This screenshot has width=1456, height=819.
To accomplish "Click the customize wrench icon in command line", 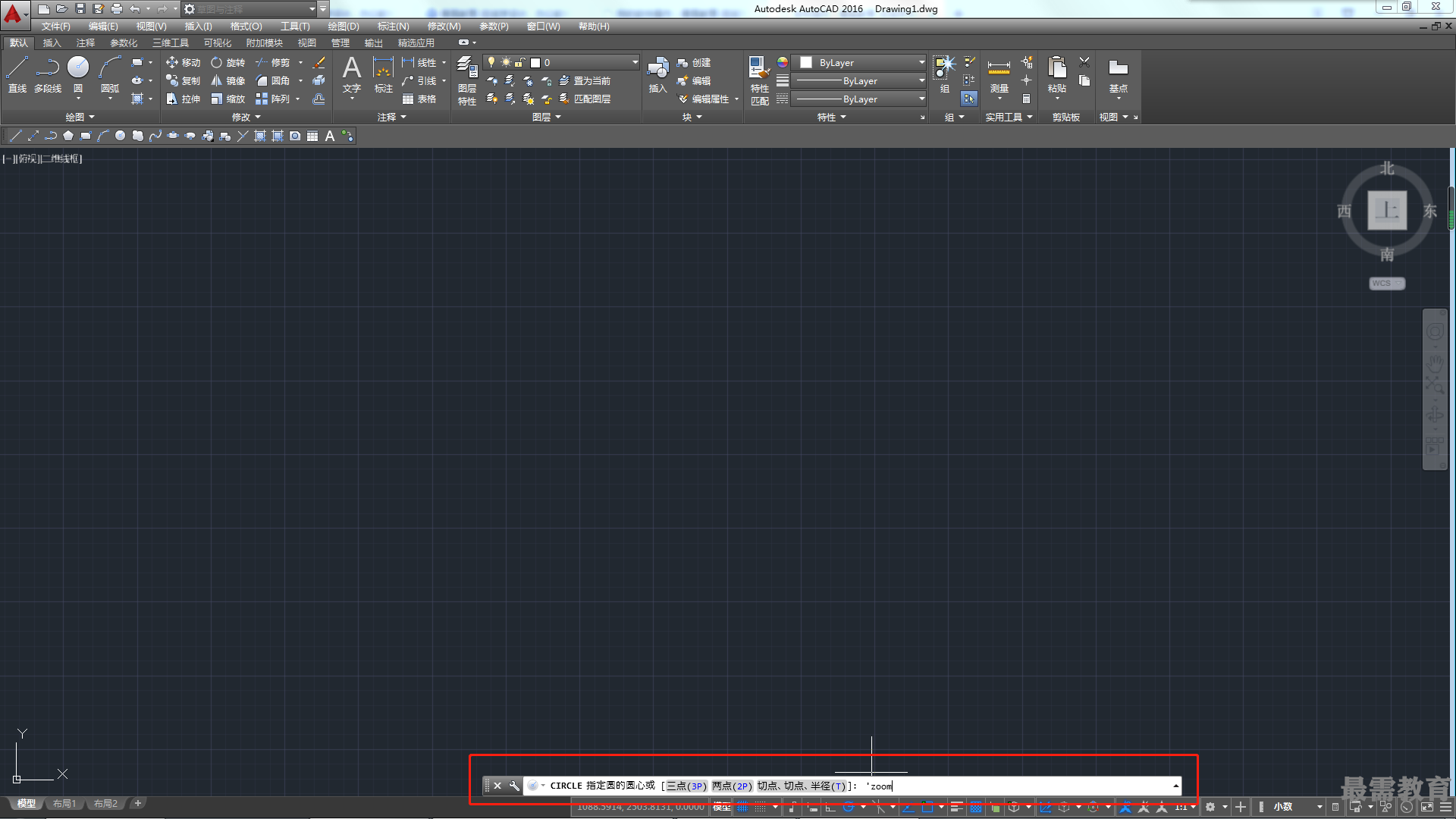I will [514, 786].
